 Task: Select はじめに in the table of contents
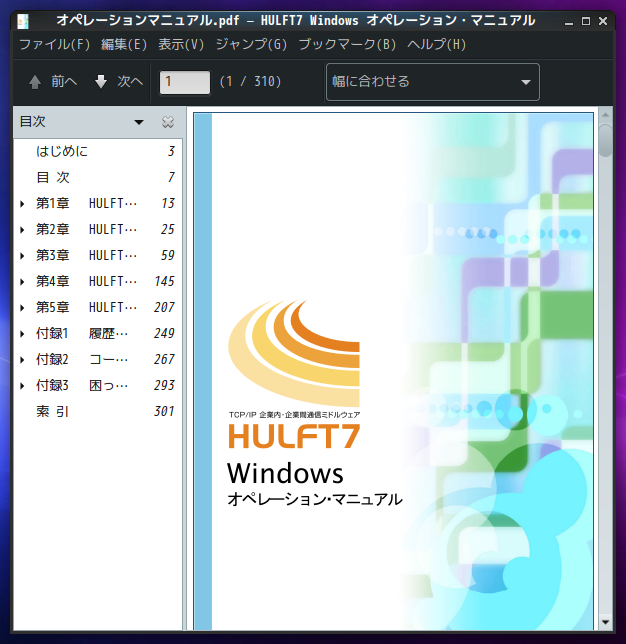pos(98,152)
